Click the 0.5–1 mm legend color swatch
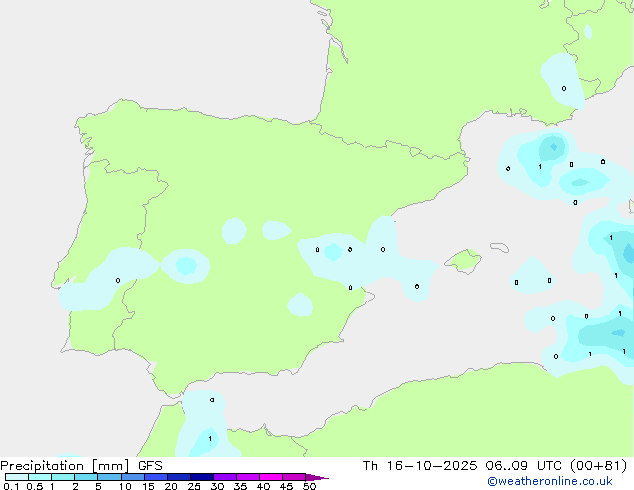Screen dimensions: 634x490 point(40,477)
